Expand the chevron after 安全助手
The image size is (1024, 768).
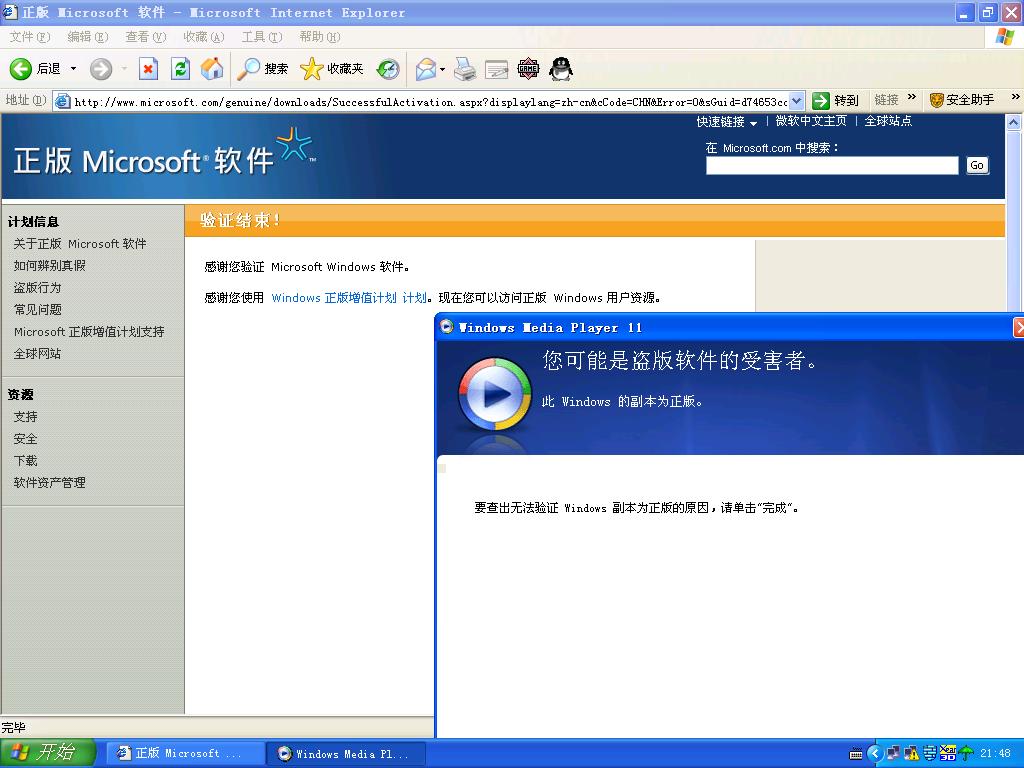pos(1015,97)
